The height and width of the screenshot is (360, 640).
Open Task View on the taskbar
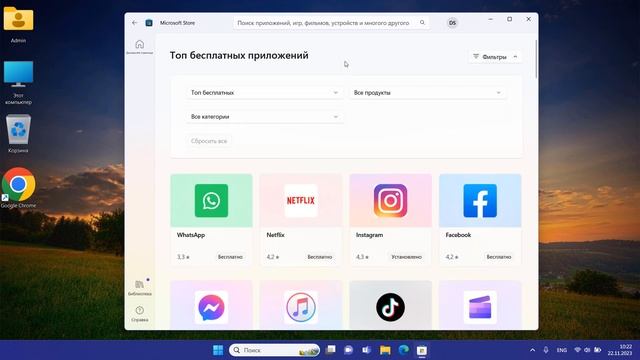click(x=331, y=350)
